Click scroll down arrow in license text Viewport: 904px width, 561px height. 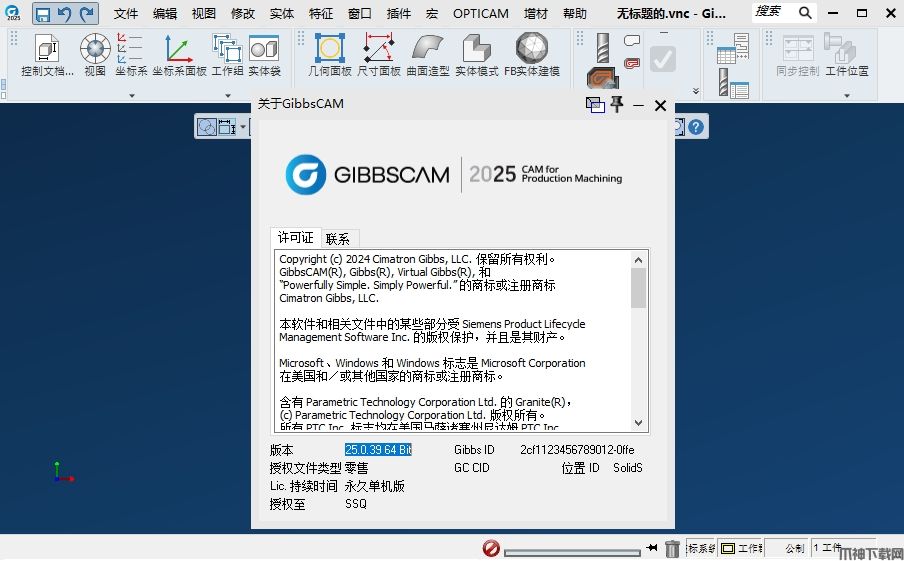pyautogui.click(x=638, y=423)
